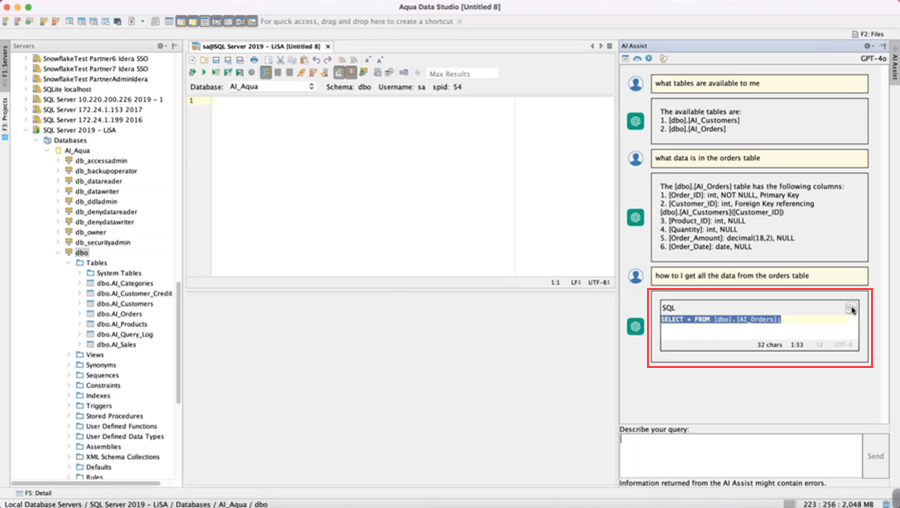Open the Database AI_Aqua dropdown
900x508 pixels.
(x=271, y=87)
